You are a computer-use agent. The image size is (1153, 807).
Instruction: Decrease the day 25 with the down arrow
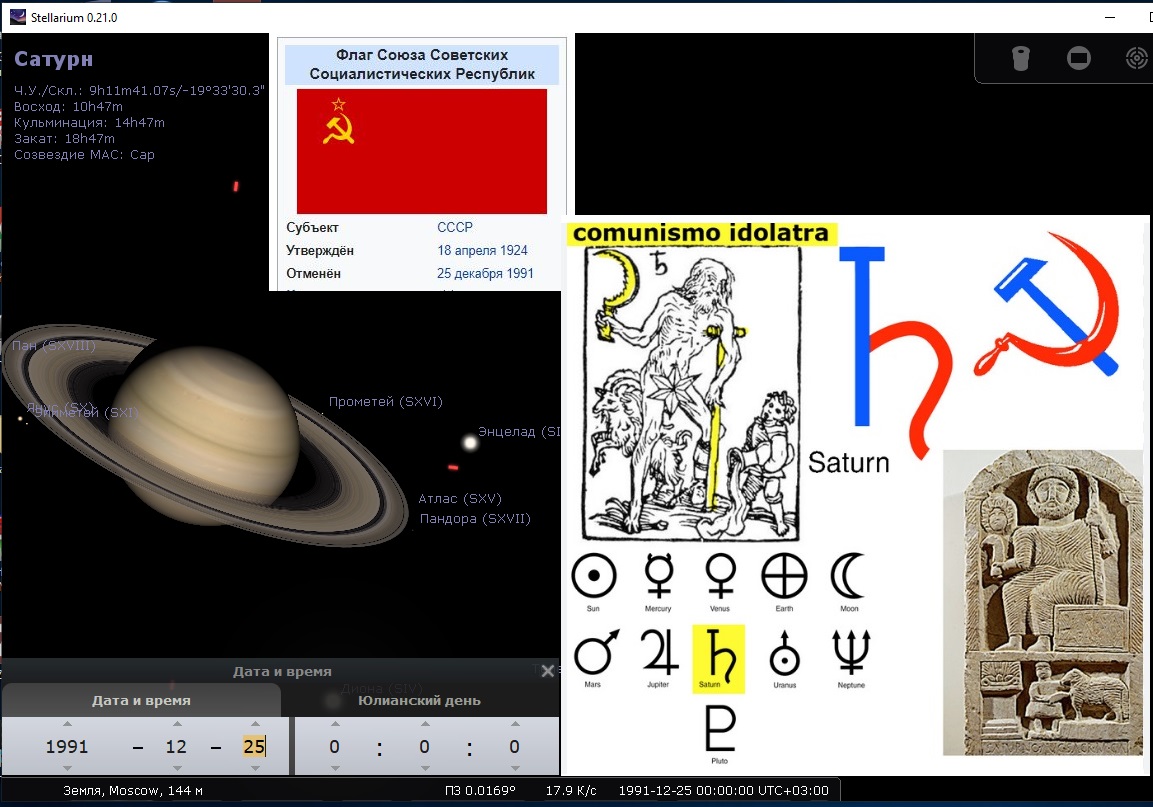255,768
